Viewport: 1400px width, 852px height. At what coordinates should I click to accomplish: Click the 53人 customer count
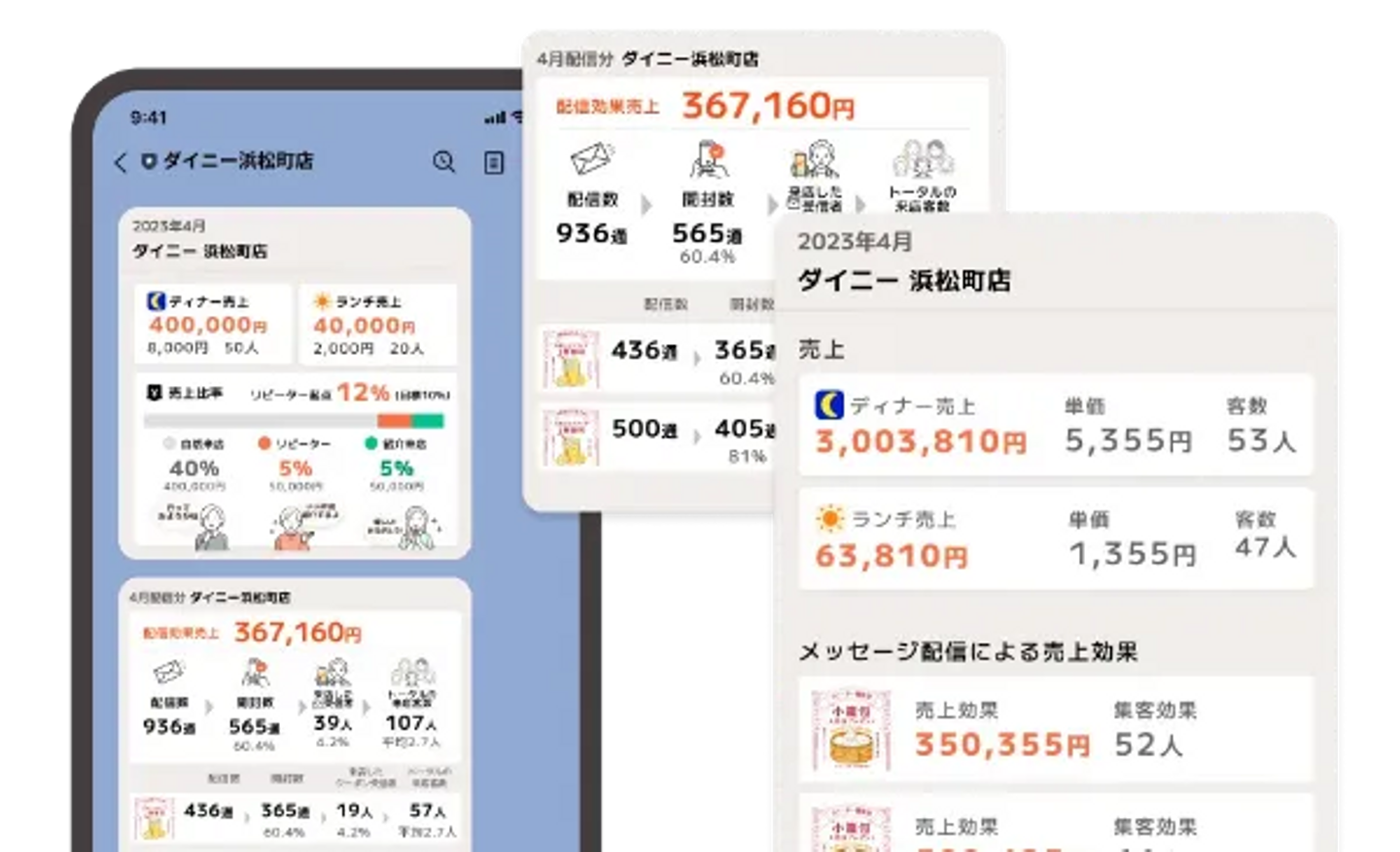pyautogui.click(x=1261, y=441)
